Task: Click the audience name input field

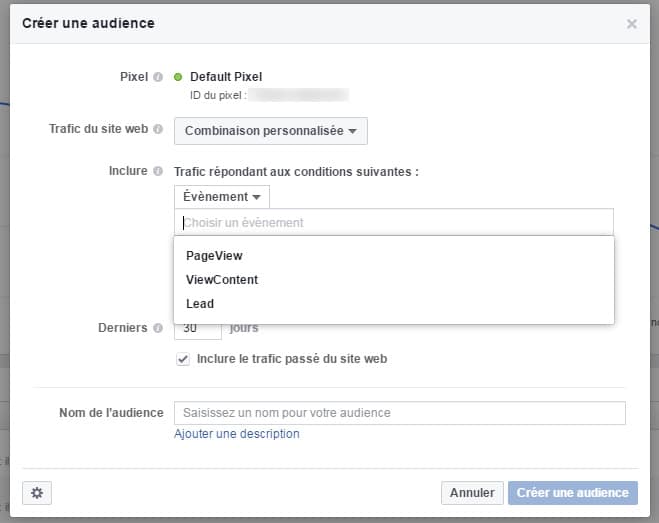Action: point(400,413)
